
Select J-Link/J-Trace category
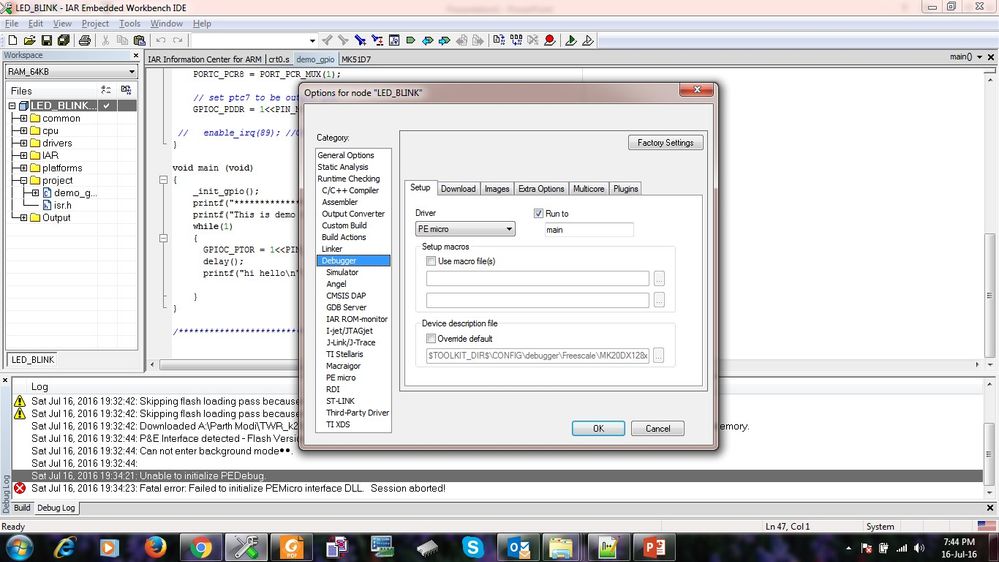click(350, 343)
